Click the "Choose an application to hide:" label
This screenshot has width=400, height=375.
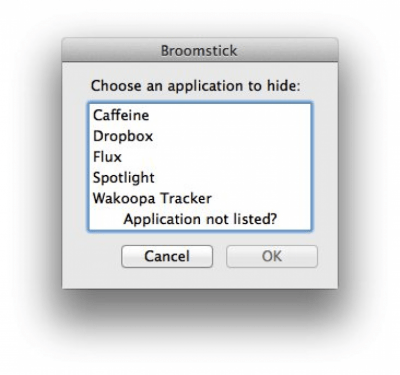point(196,86)
